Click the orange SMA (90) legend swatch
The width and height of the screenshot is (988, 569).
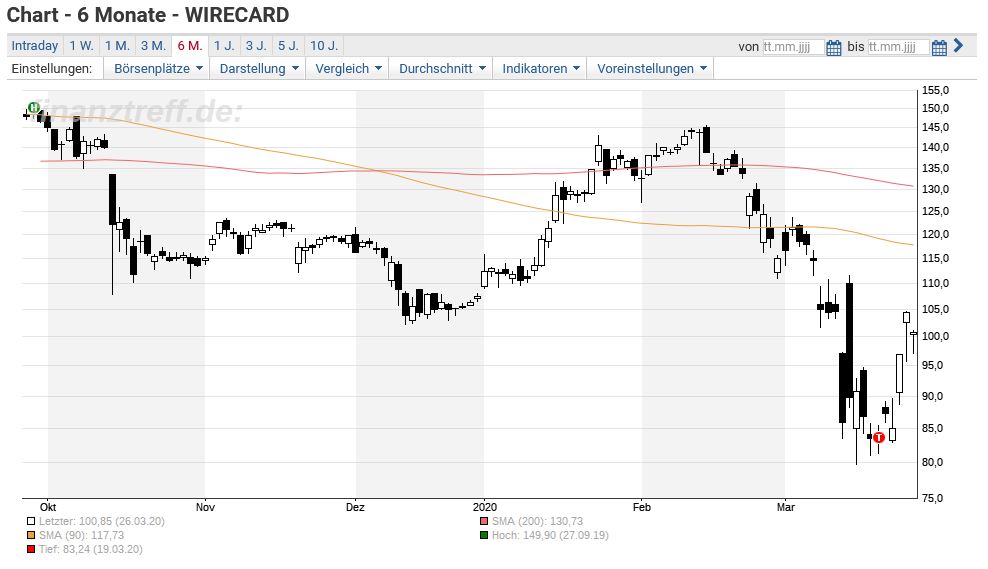31,536
